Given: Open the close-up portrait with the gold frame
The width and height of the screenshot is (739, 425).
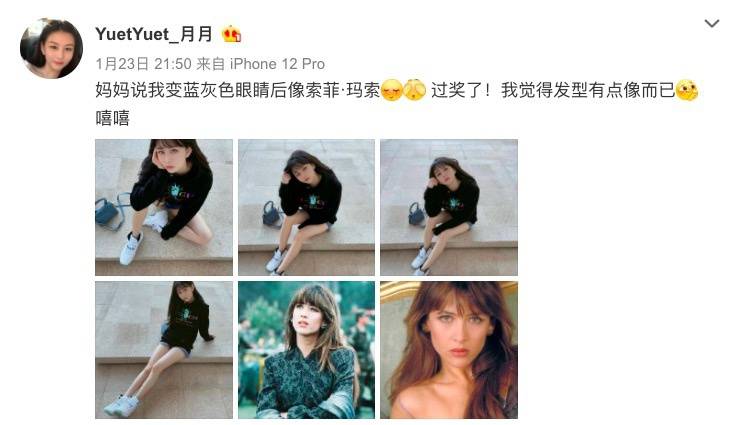Looking at the screenshot, I should pyautogui.click(x=449, y=350).
